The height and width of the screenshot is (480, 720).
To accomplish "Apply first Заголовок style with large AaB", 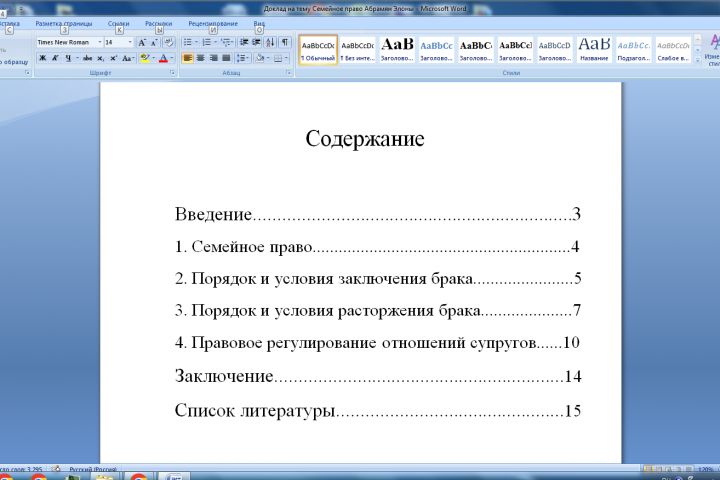I will [397, 50].
